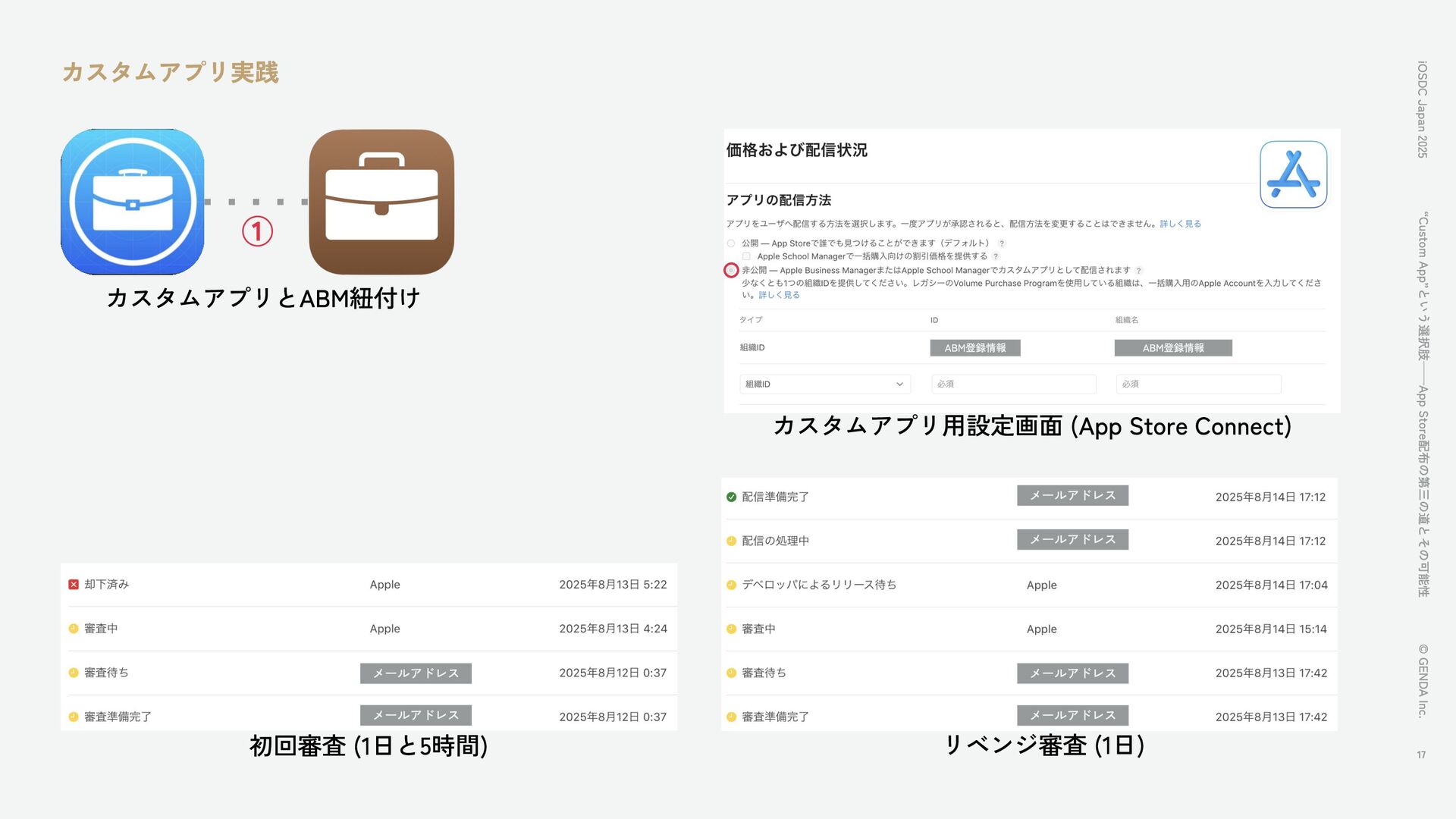
Task: Click メールアドレス in the 配信準備完了 row
Action: [1073, 495]
